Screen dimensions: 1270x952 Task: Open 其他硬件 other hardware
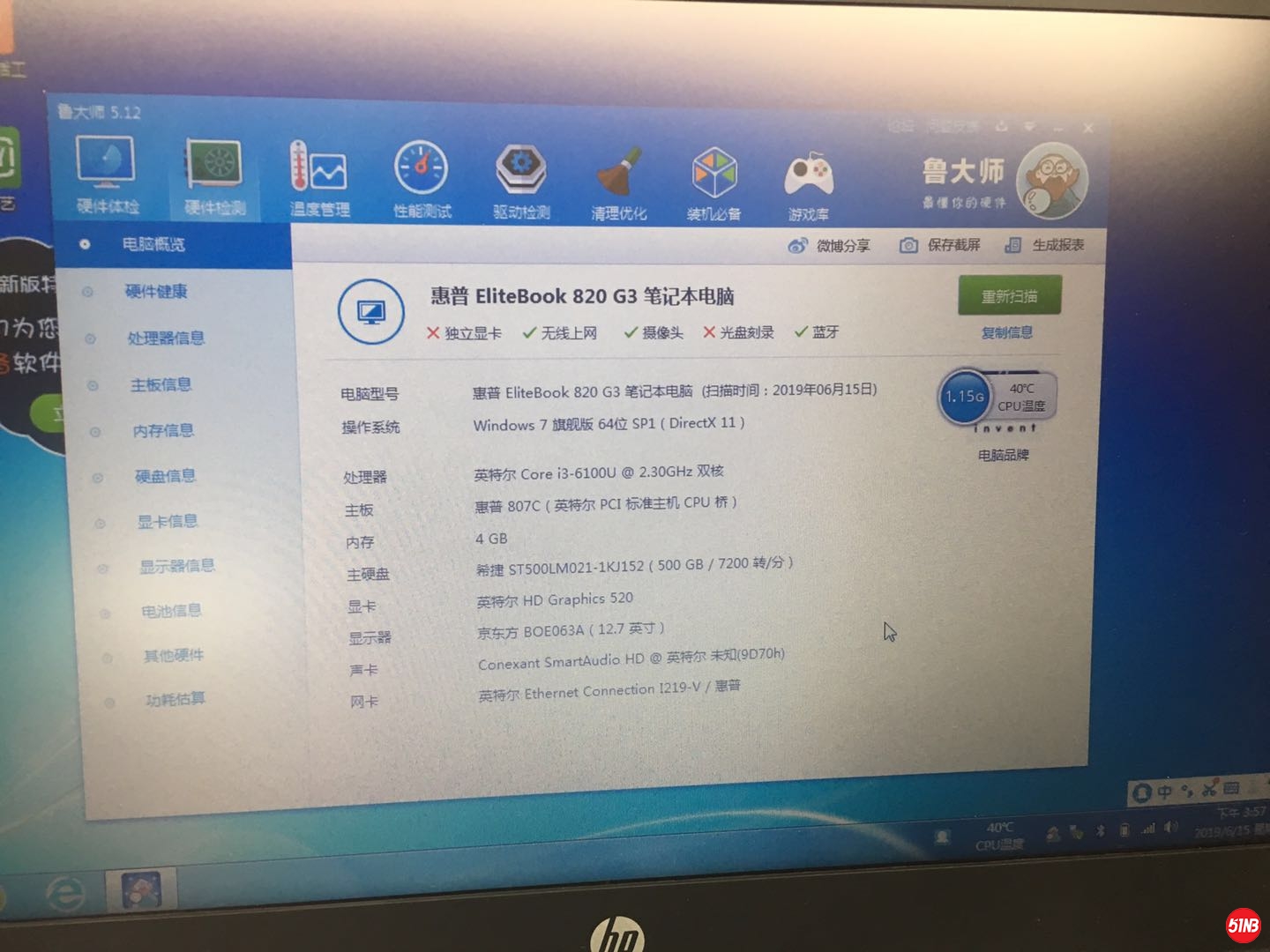[x=173, y=655]
